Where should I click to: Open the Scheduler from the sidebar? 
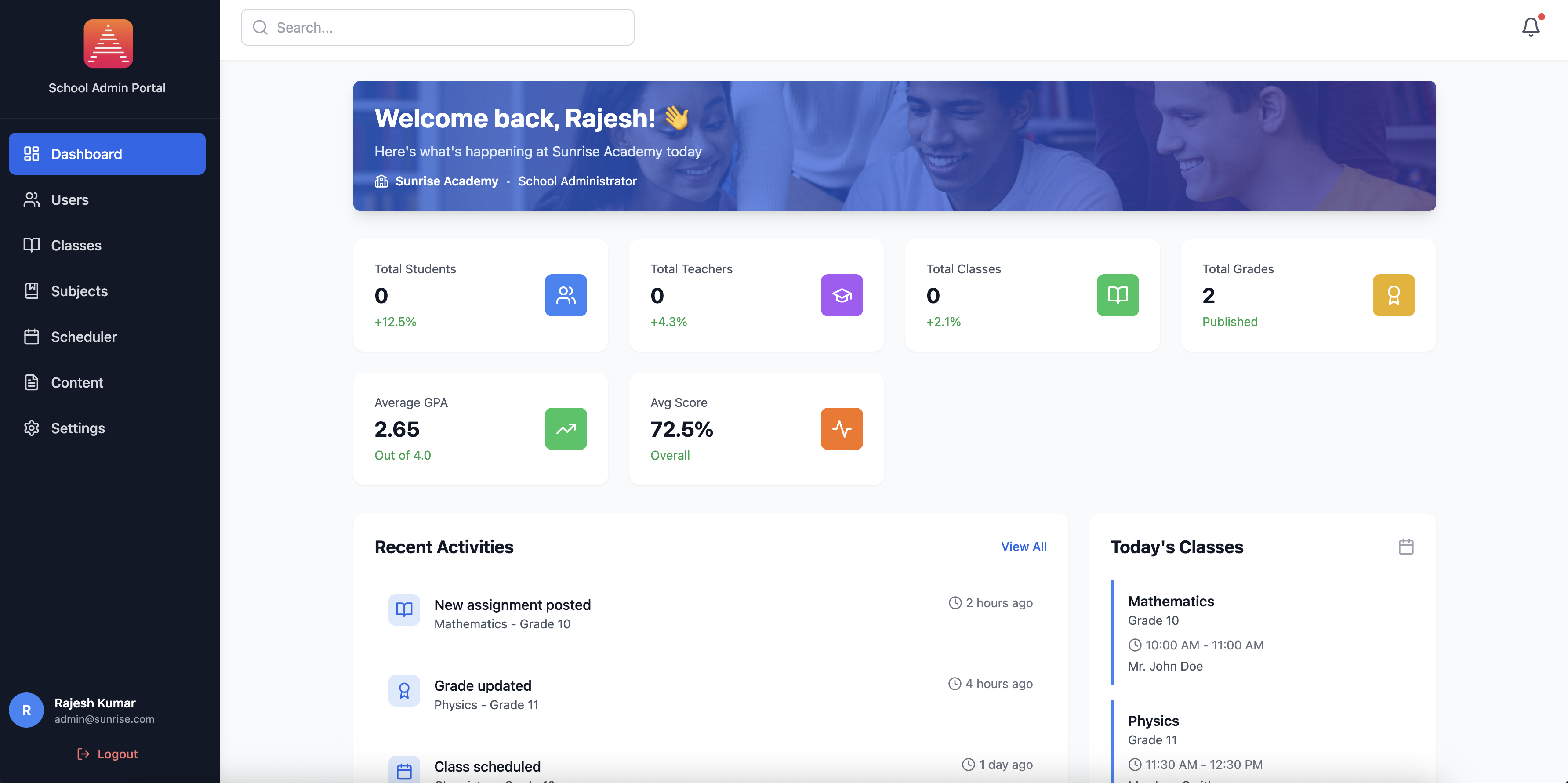[x=83, y=337]
